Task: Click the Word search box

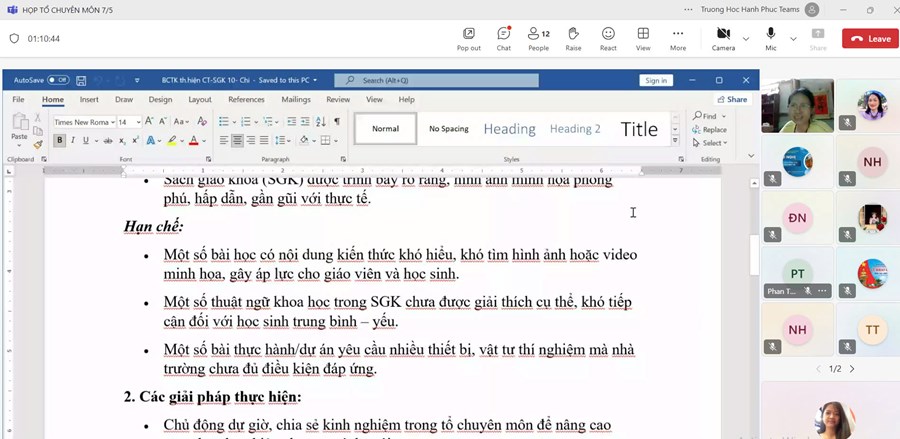Action: click(x=436, y=80)
